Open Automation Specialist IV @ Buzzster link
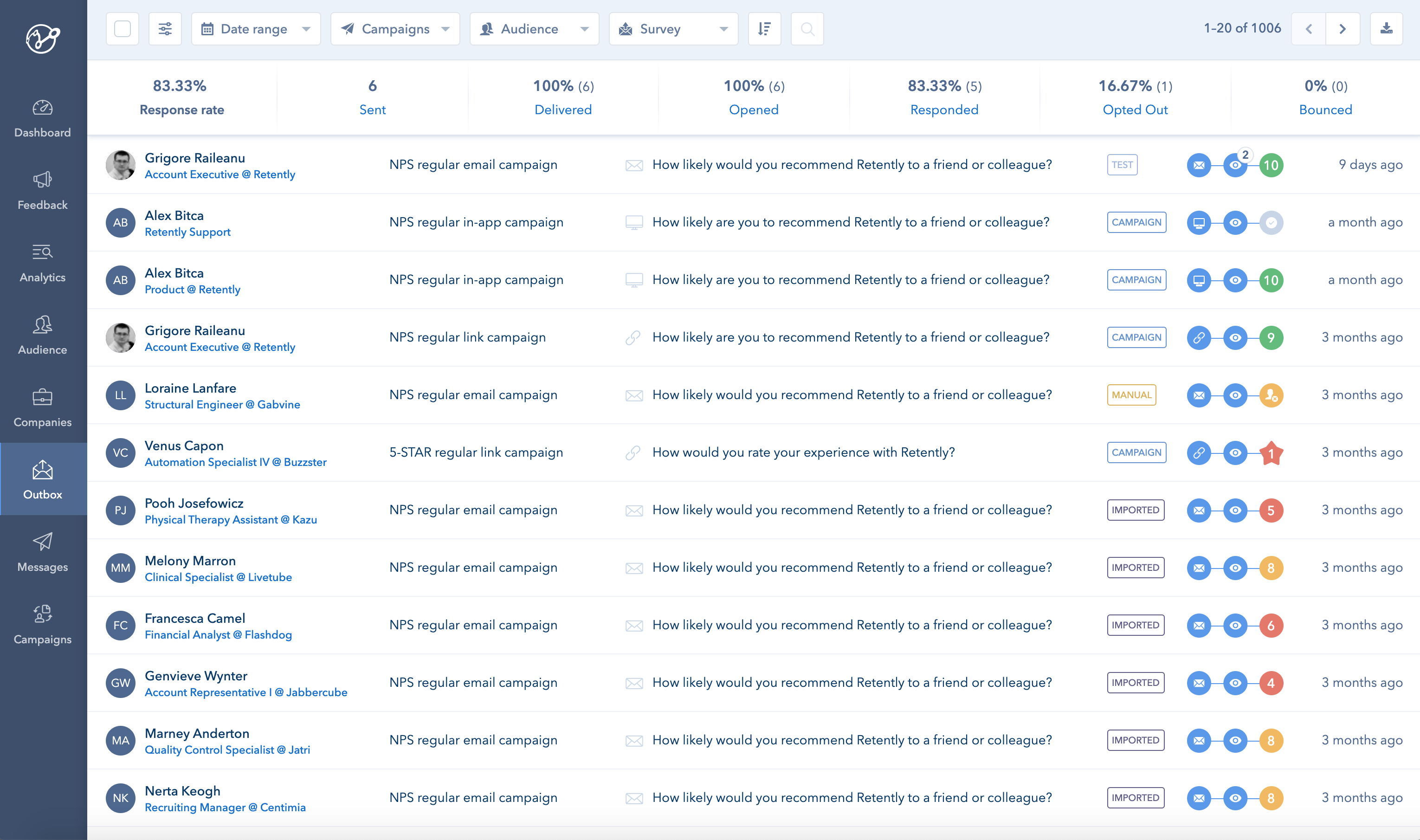The width and height of the screenshot is (1420, 840). (235, 462)
